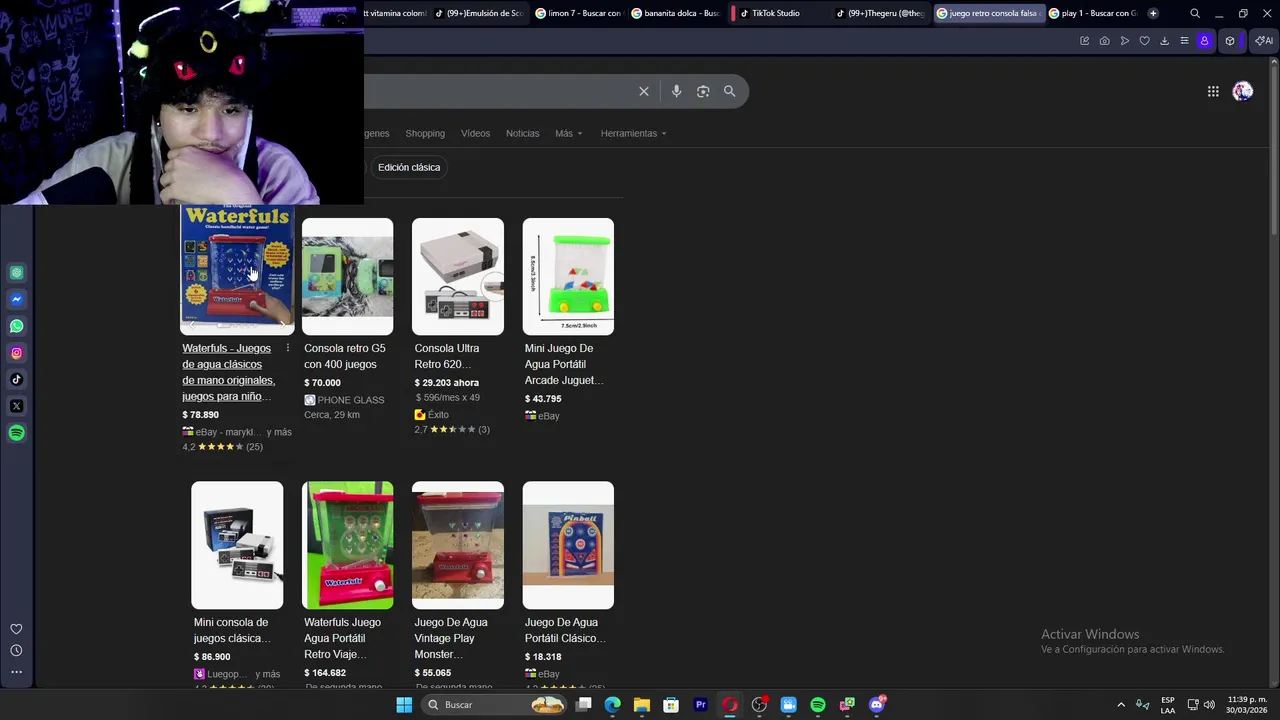Take snapshot with toolbar camera icon
The width and height of the screenshot is (1280, 720).
tap(1104, 41)
